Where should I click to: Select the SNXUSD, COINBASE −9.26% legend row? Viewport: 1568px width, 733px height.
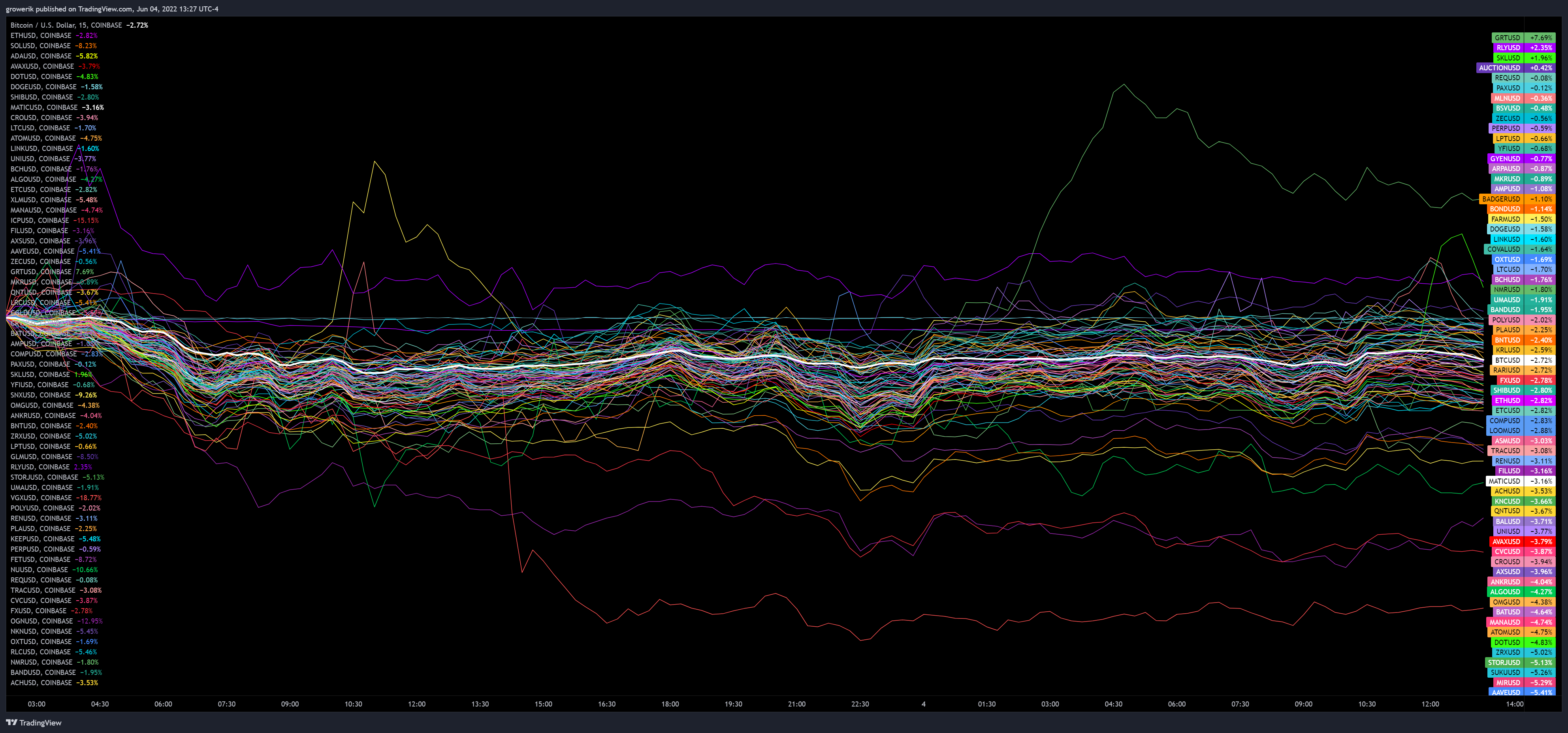pos(54,395)
